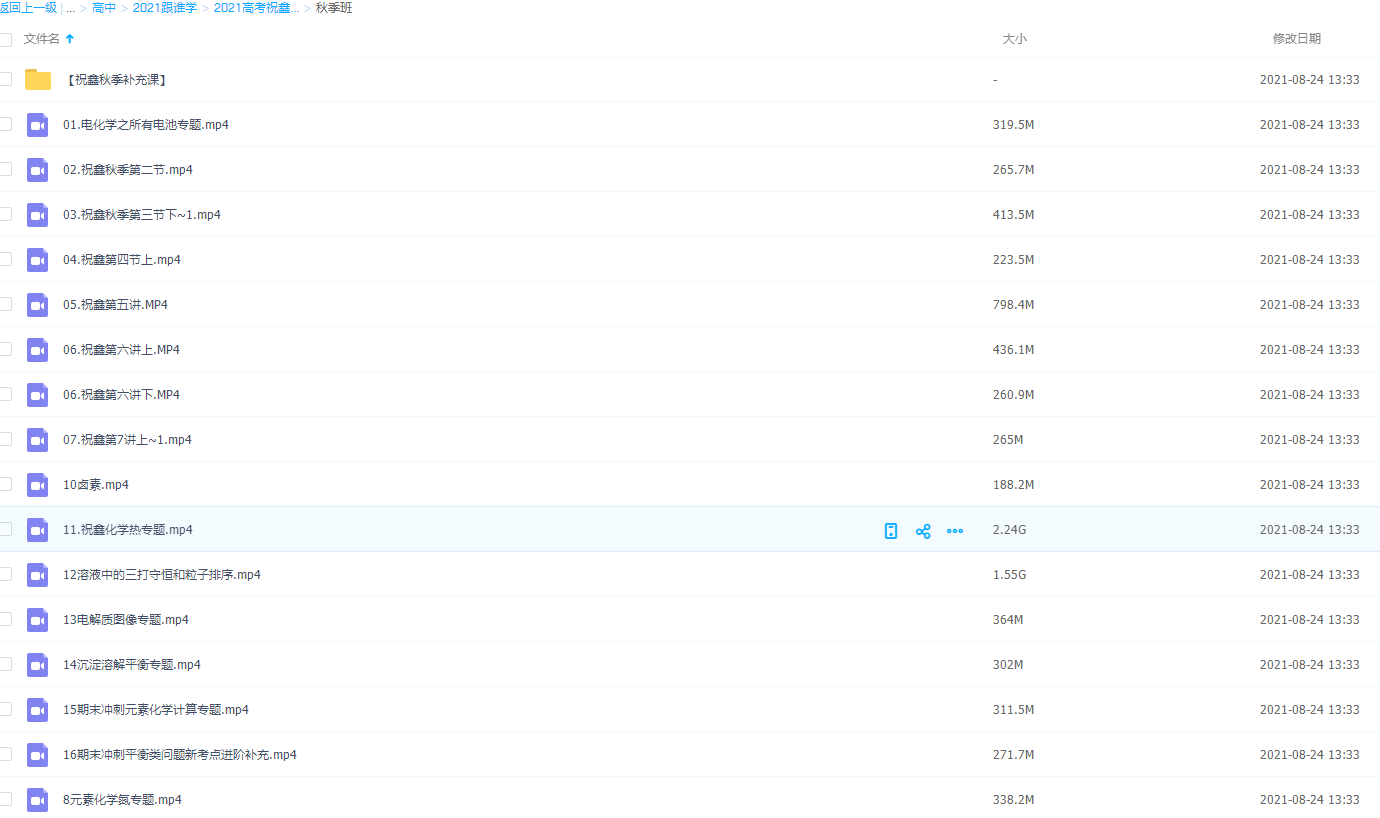Click the video icon beside 05.祝鑫第五讲.MP4

38,305
